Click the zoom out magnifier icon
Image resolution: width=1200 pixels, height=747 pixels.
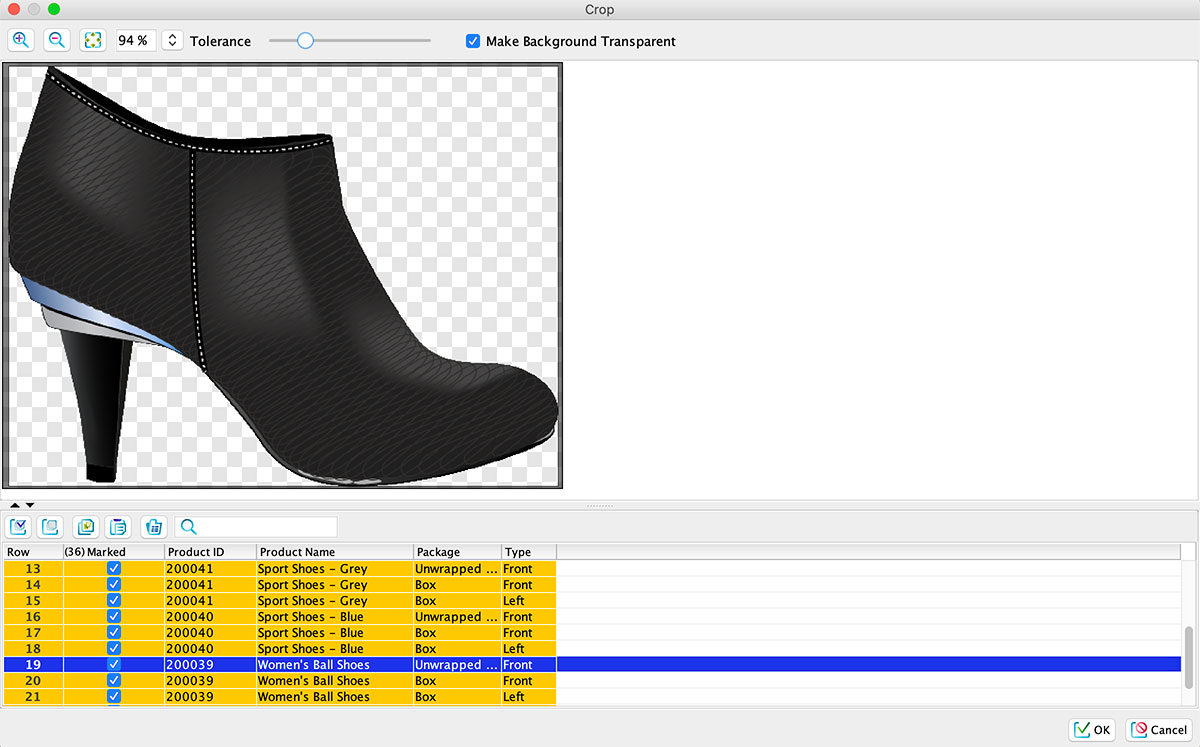tap(57, 40)
